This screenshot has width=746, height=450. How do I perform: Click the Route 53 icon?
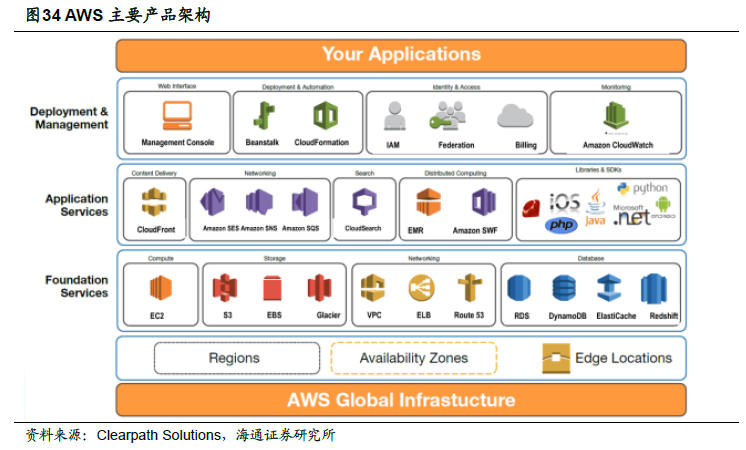tap(470, 290)
